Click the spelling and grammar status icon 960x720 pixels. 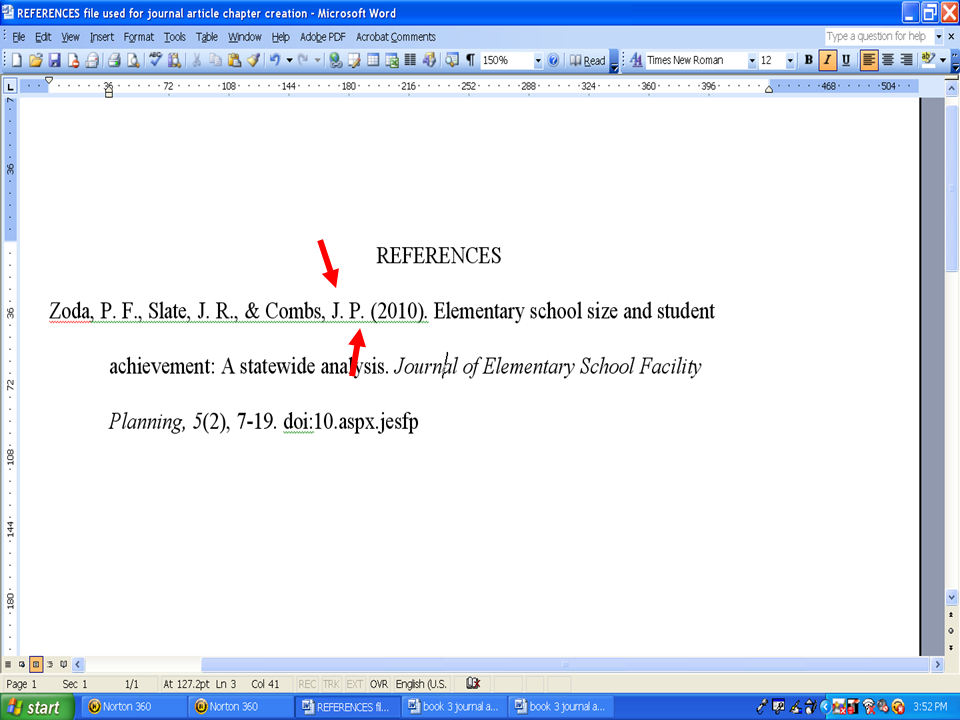point(473,683)
